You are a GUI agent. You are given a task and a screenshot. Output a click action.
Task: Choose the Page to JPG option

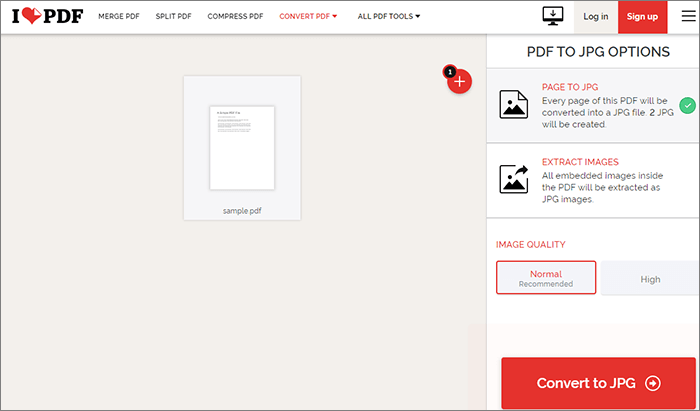(592, 105)
